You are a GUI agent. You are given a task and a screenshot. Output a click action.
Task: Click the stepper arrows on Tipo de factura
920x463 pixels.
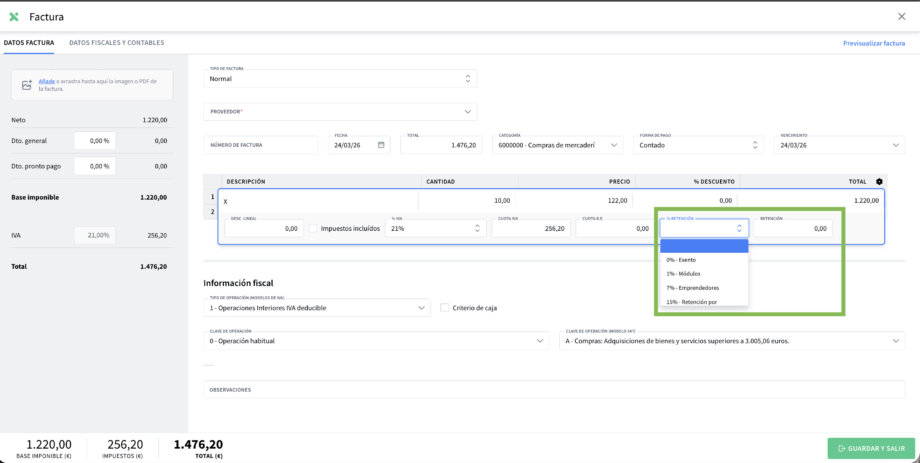click(x=468, y=78)
